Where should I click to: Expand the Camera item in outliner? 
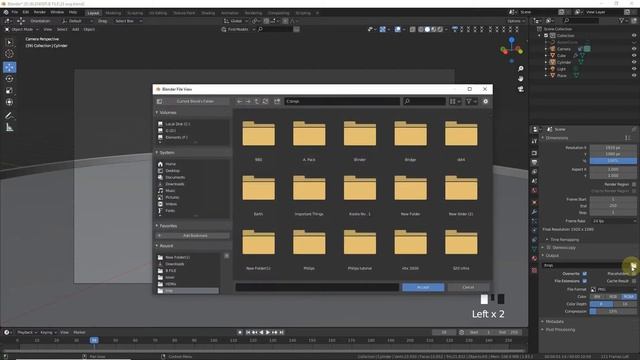546,49
